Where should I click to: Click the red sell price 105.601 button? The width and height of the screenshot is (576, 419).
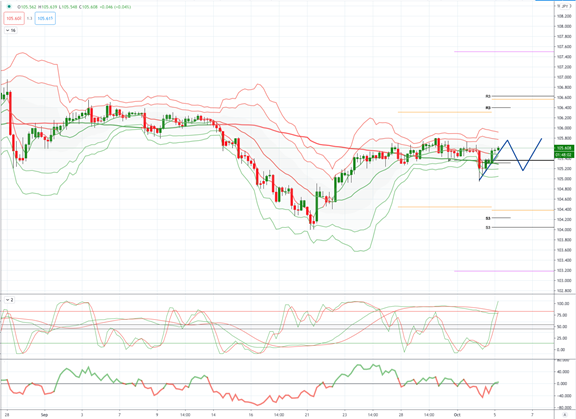point(14,18)
